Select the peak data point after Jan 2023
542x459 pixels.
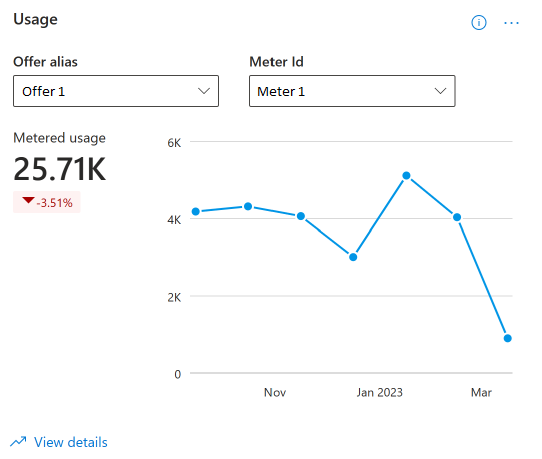tap(406, 176)
